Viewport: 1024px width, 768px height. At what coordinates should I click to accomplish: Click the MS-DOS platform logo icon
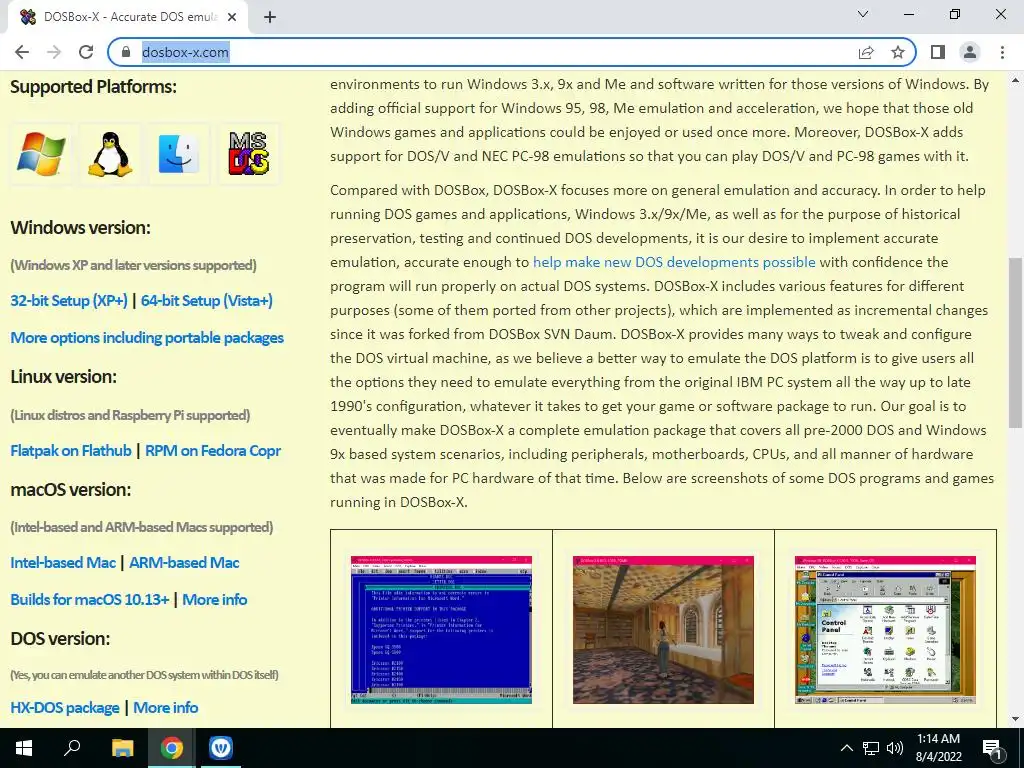point(248,154)
